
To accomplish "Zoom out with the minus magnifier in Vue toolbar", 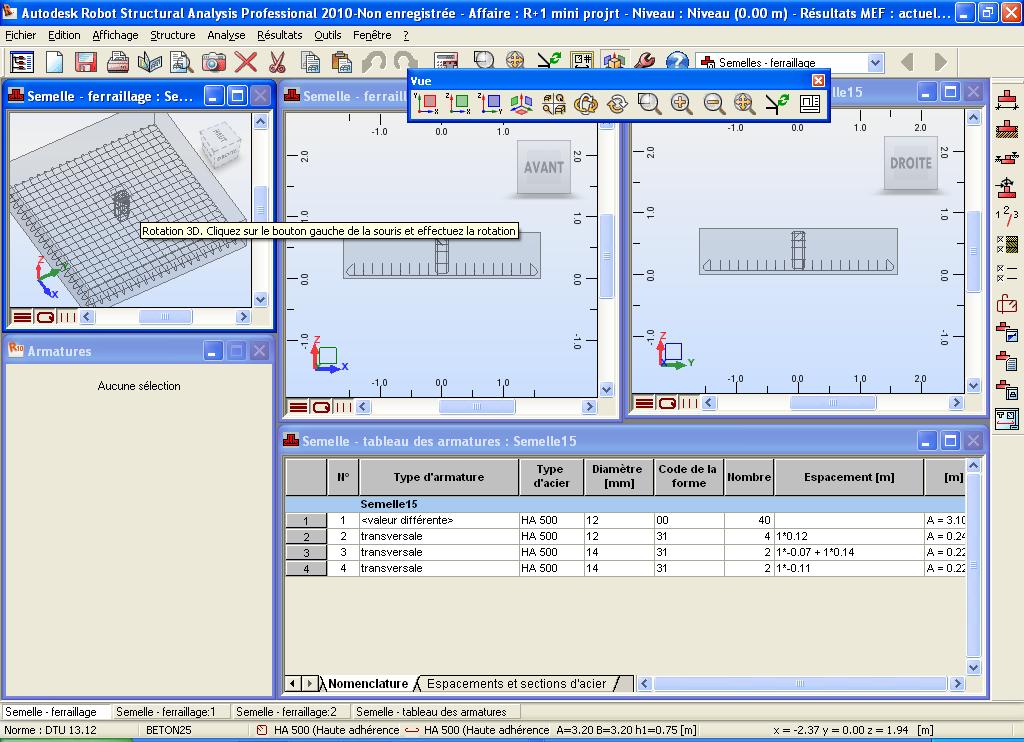I will point(713,103).
